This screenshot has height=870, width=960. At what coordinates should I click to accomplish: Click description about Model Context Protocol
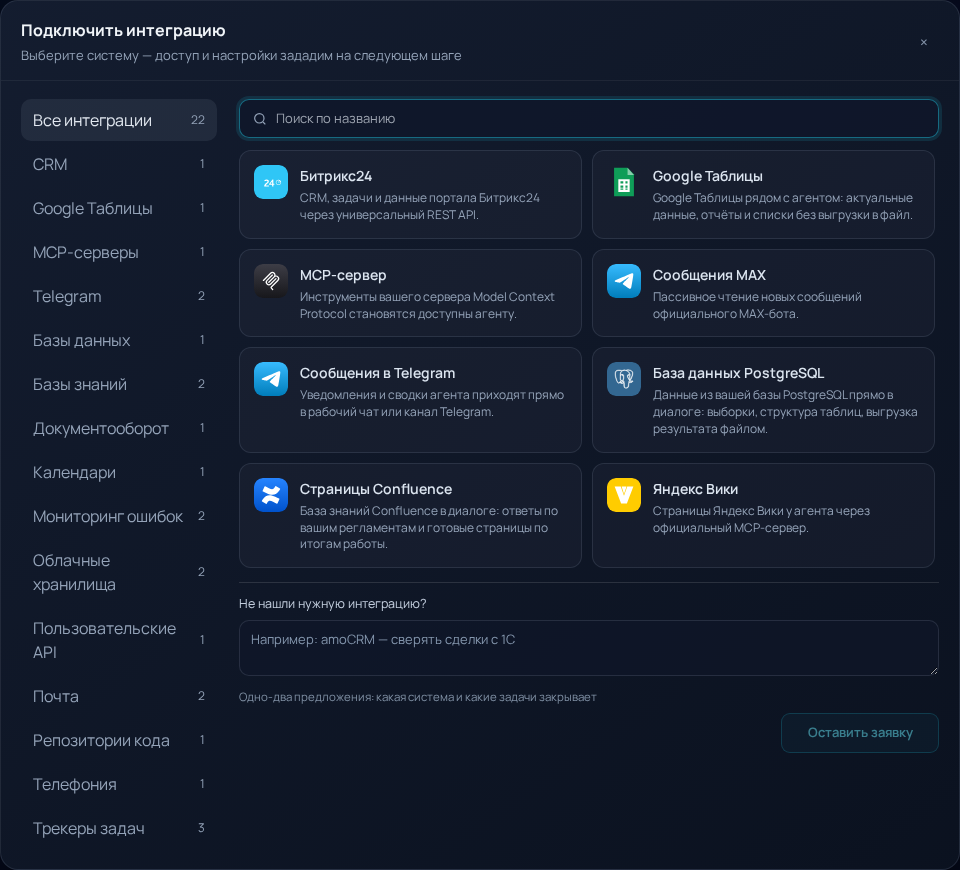point(427,305)
